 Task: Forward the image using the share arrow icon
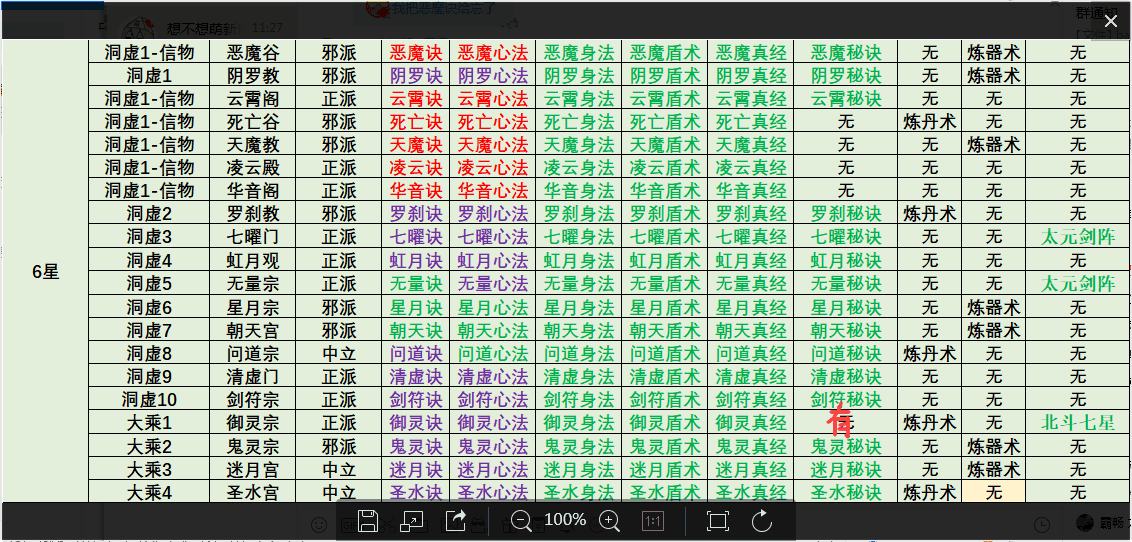pos(456,520)
